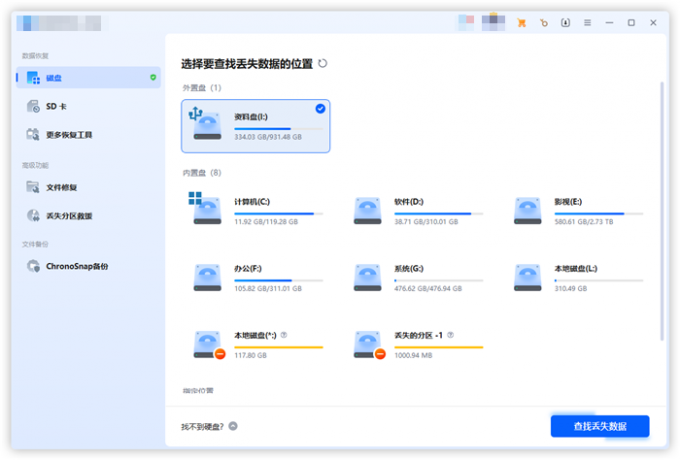
Task: Click the ChronoSnap backup icon
Action: coord(33,266)
